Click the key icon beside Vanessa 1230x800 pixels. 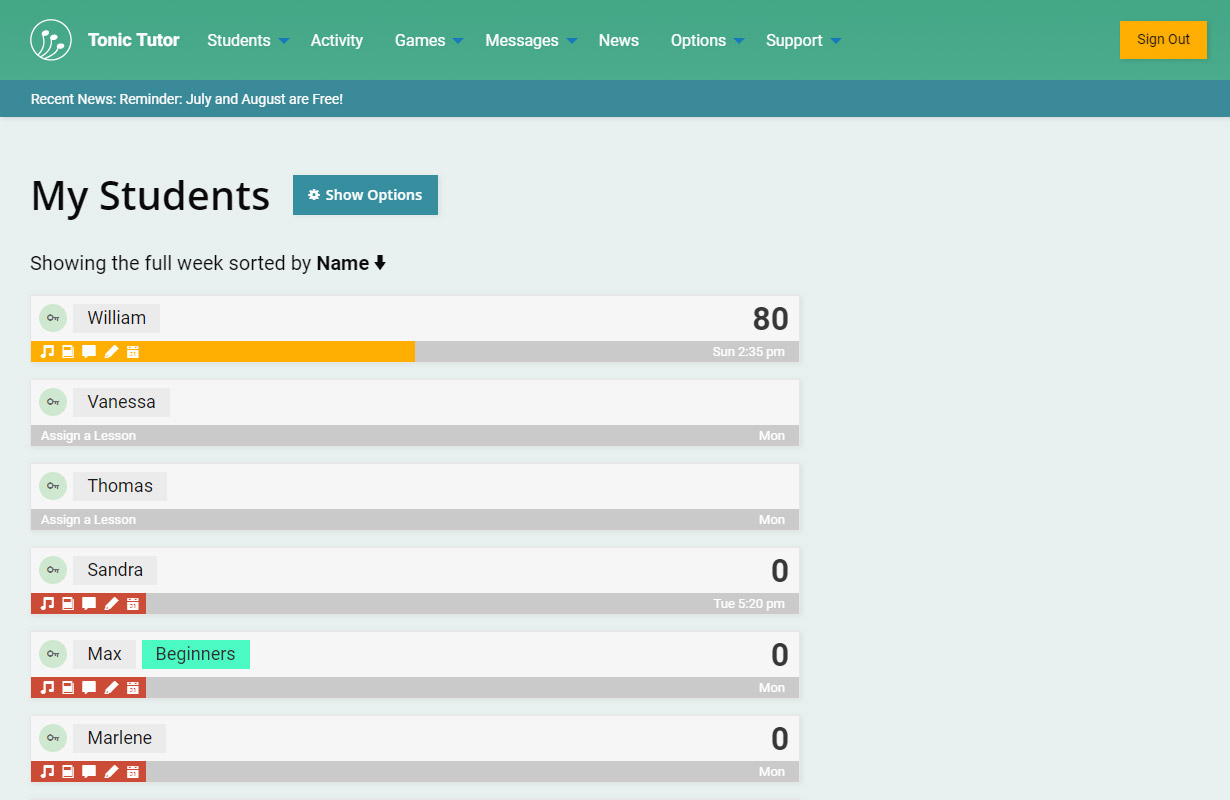pyautogui.click(x=53, y=402)
